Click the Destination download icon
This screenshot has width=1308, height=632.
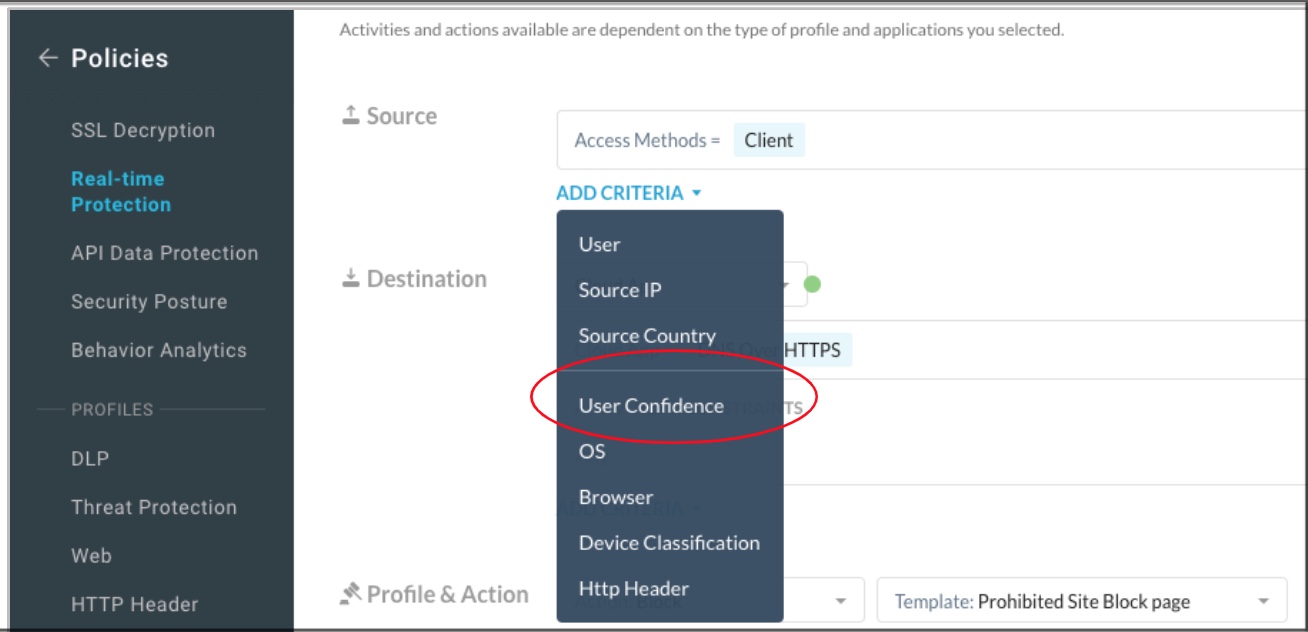[x=351, y=279]
